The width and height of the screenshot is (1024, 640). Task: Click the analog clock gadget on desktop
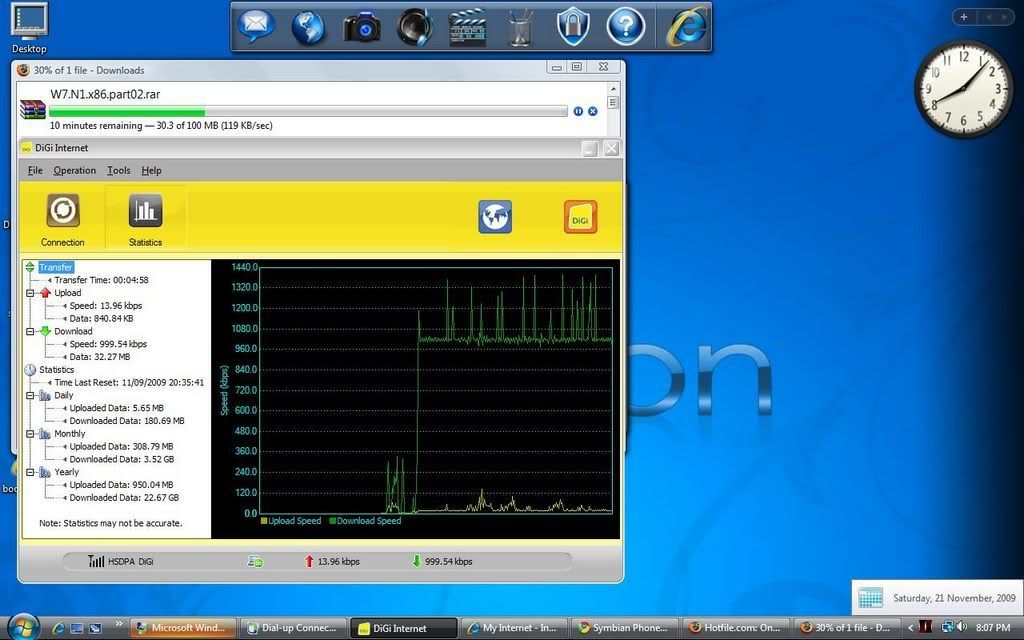tap(963, 89)
